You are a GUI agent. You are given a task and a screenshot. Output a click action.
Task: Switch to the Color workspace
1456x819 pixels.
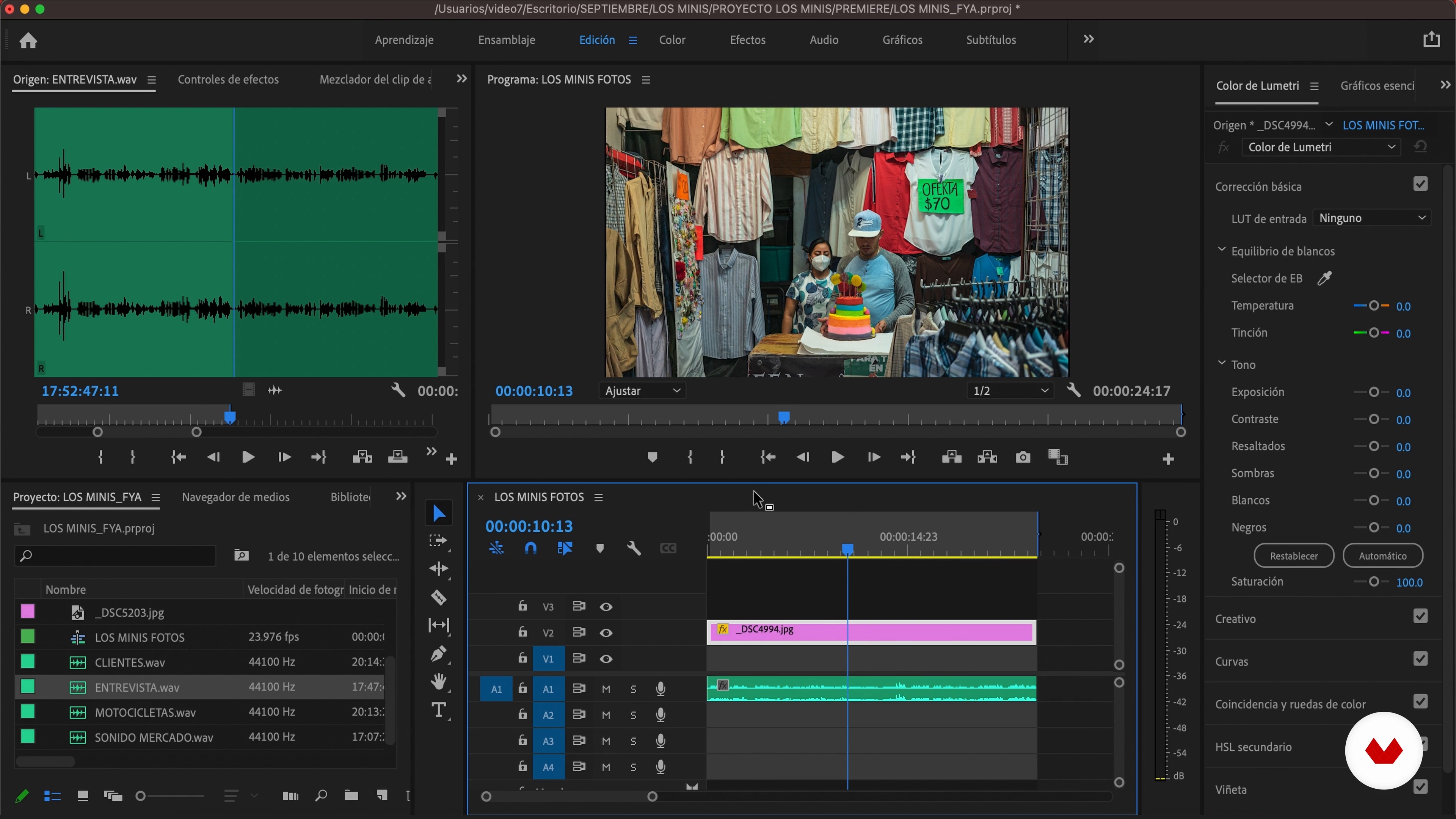[x=672, y=40]
